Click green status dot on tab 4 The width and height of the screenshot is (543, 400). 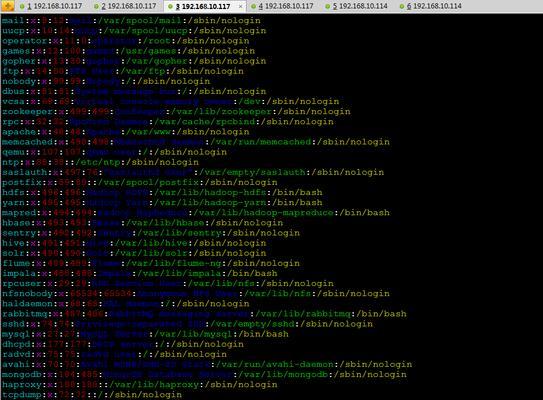coord(253,7)
